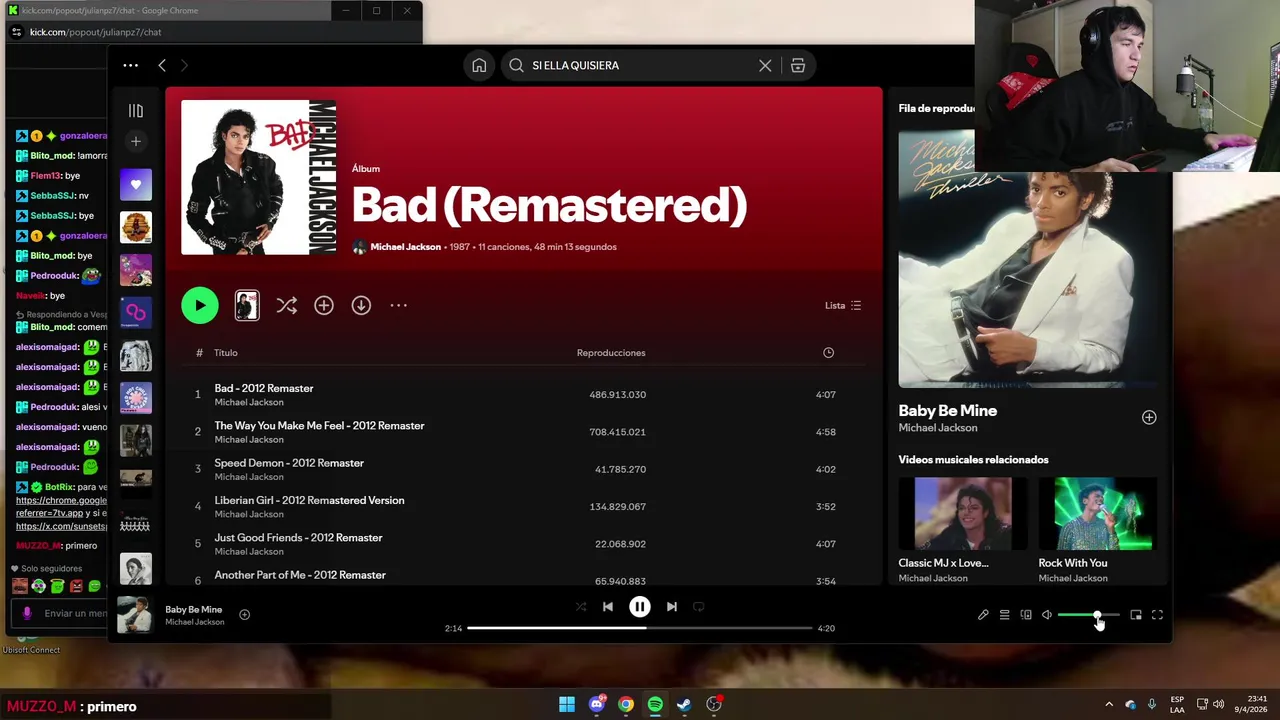
Task: Open Your Library icon in sidebar
Action: pyautogui.click(x=136, y=111)
